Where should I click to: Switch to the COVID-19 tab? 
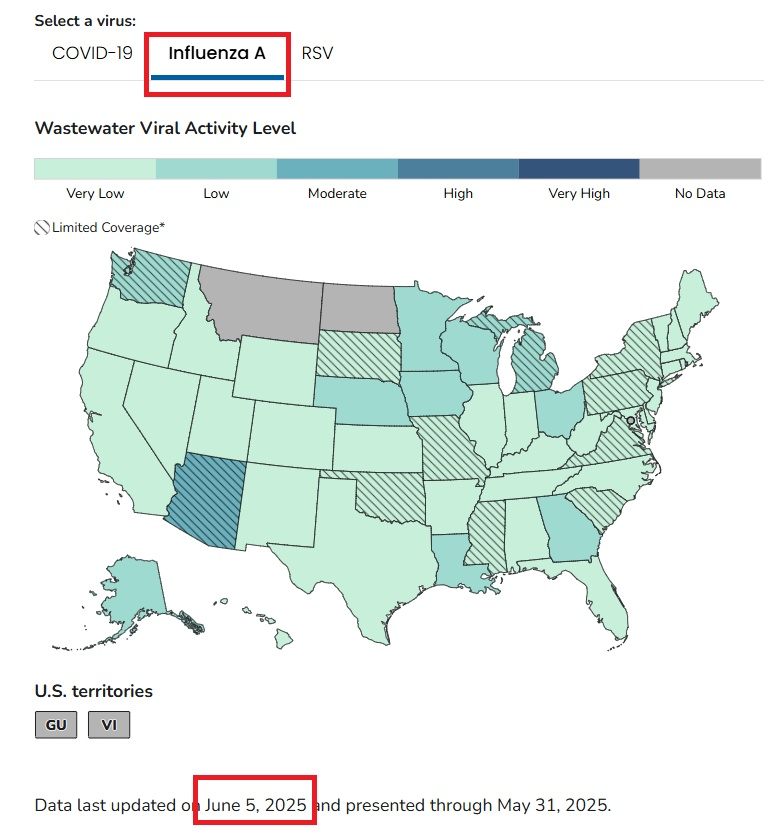pos(92,53)
